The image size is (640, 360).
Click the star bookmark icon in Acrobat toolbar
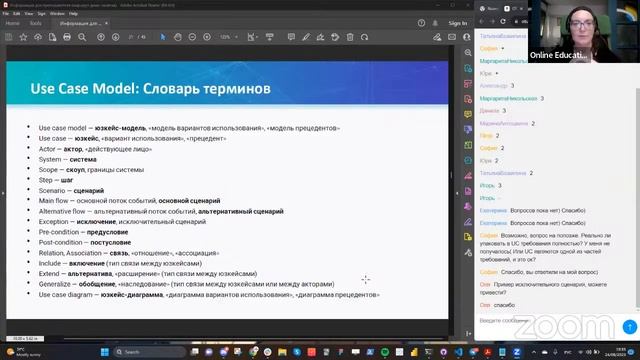coord(23,37)
